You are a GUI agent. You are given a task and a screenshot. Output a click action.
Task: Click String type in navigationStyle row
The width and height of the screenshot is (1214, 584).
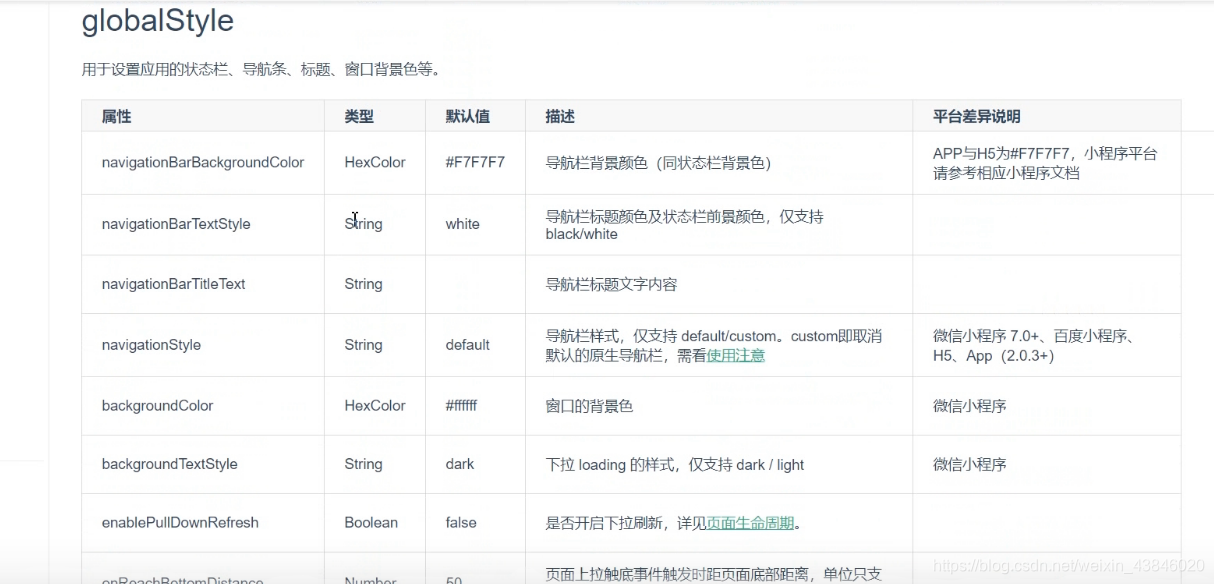coord(363,345)
